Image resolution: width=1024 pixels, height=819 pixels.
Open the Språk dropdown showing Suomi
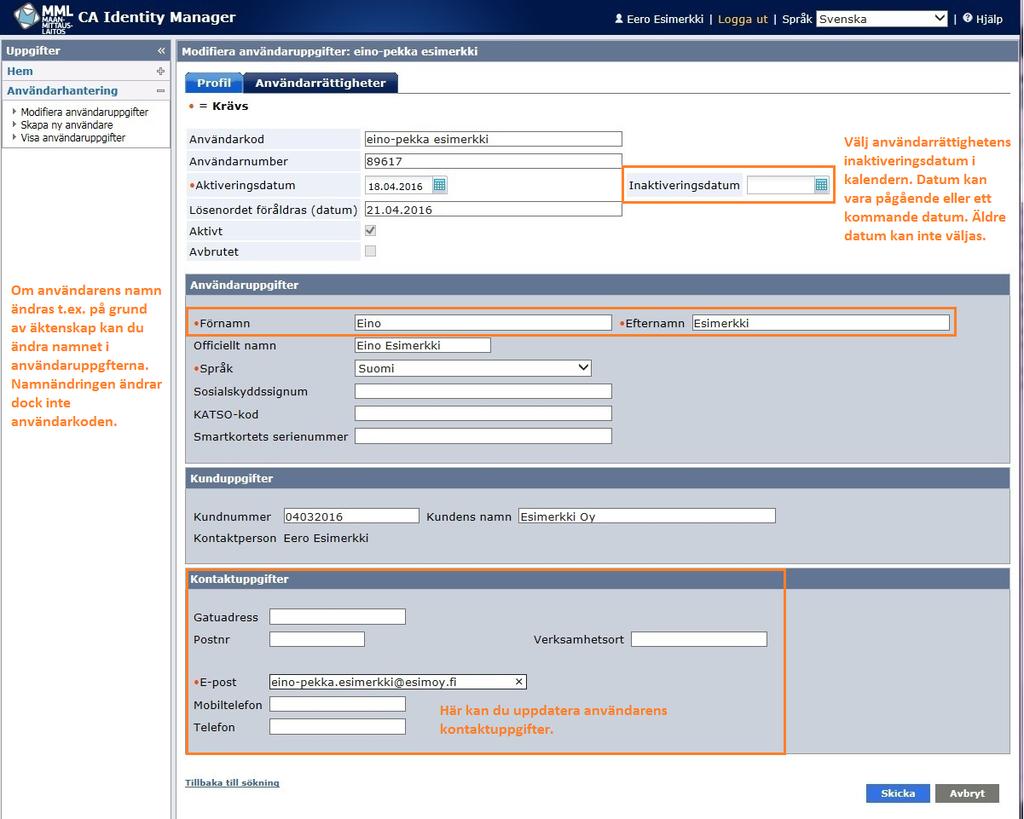point(473,368)
